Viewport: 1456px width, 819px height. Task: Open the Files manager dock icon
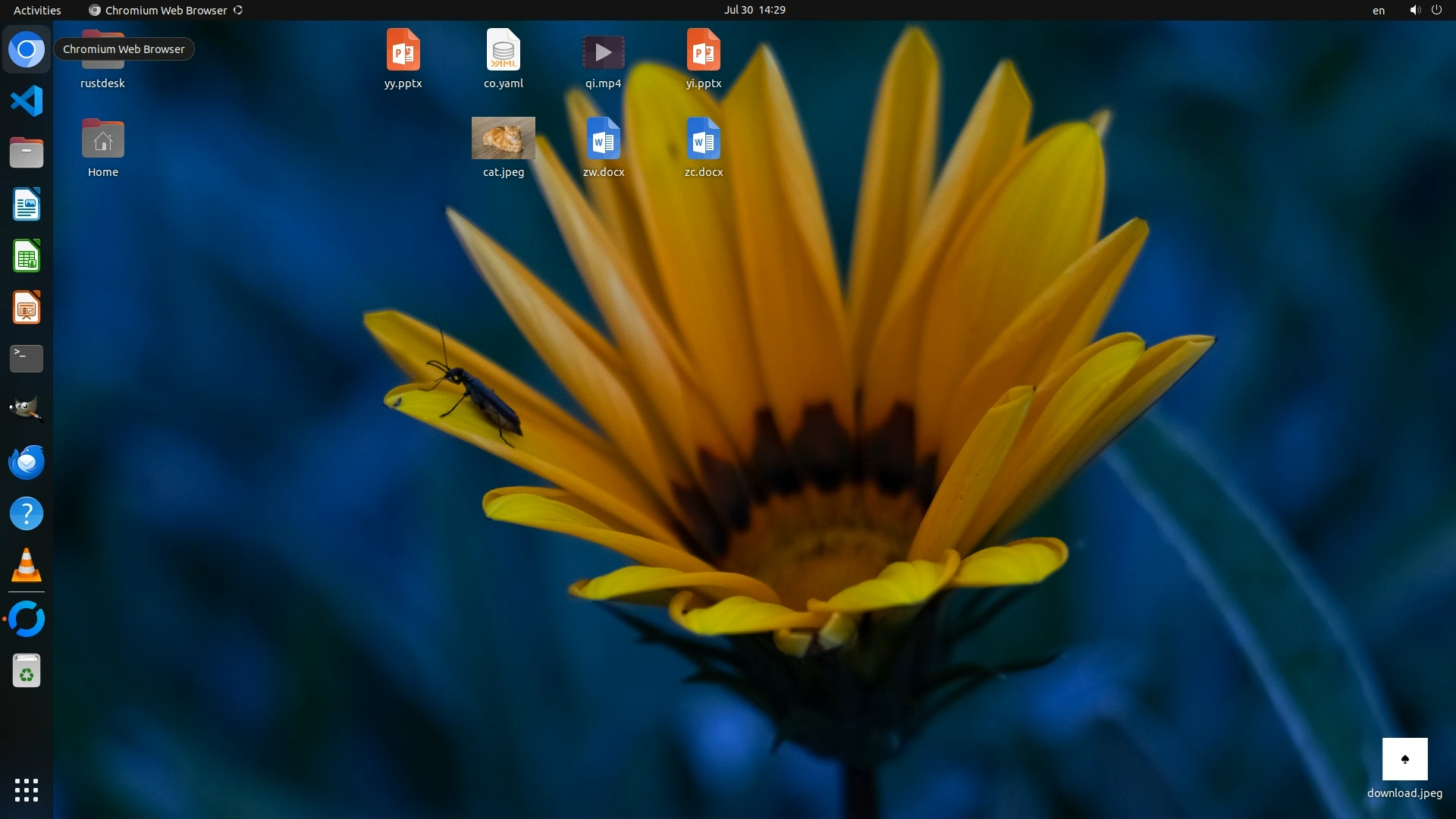click(x=27, y=152)
